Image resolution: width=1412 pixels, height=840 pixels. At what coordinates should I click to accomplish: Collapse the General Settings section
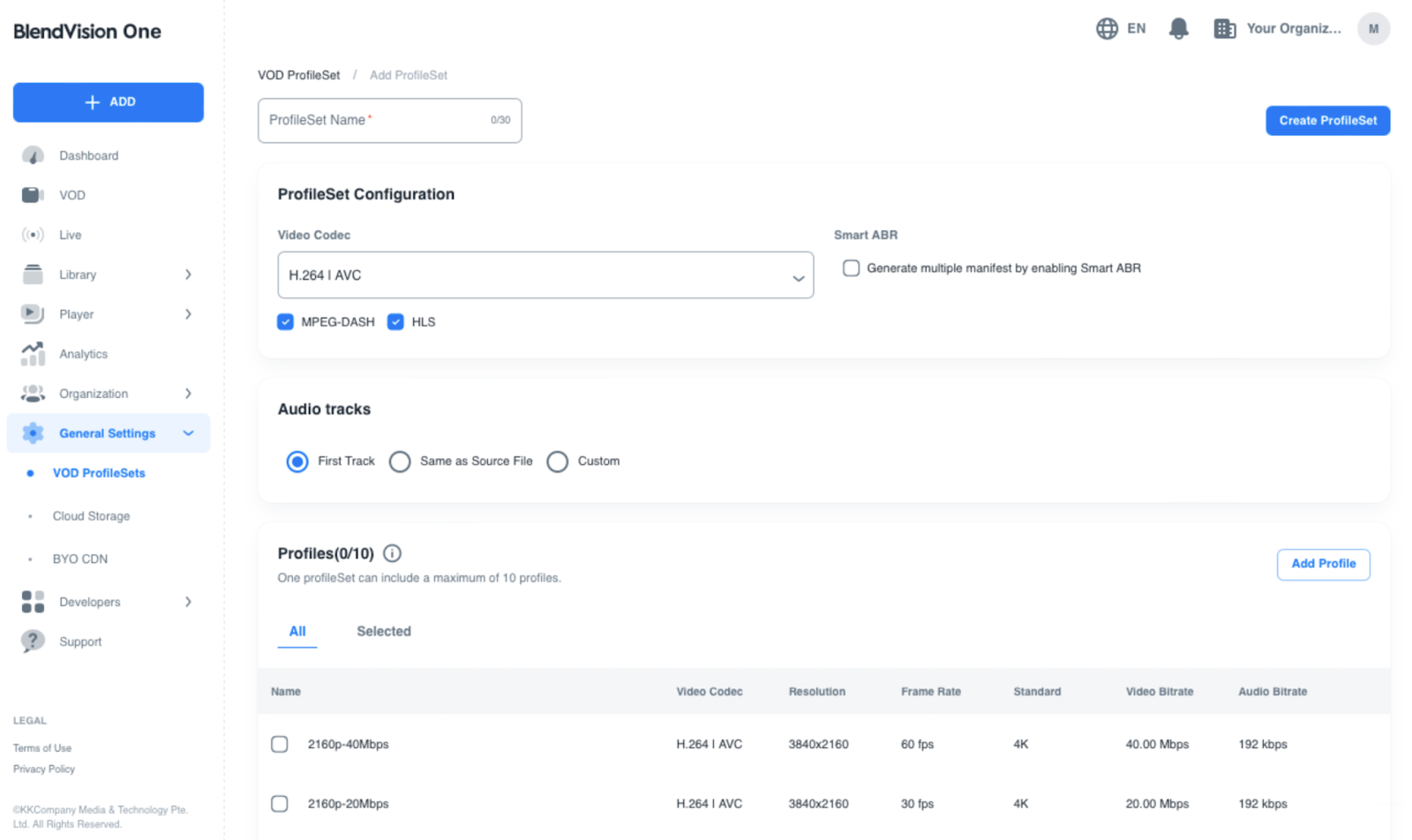(x=188, y=433)
